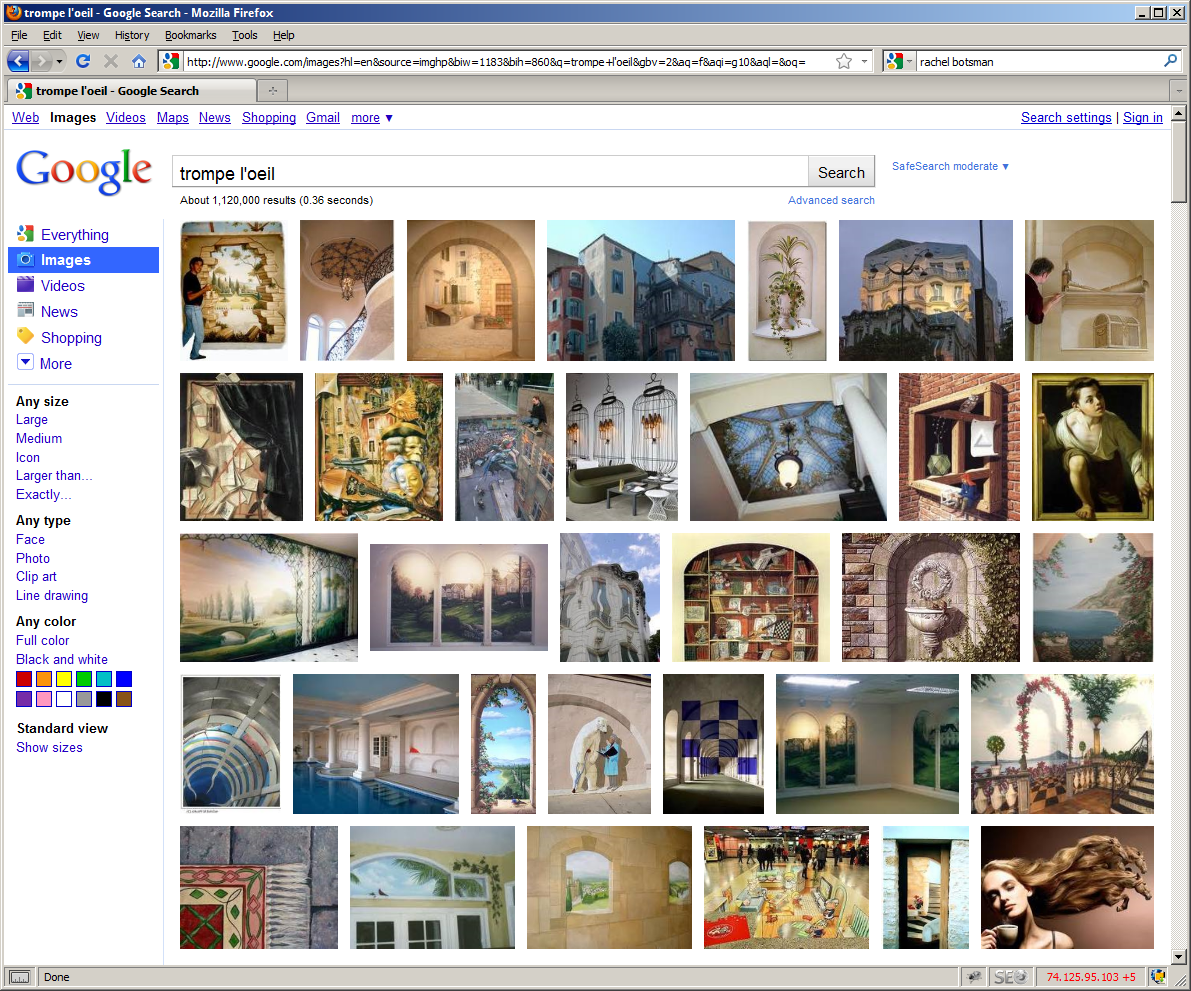
Task: Click the Google search input field
Action: click(490, 172)
